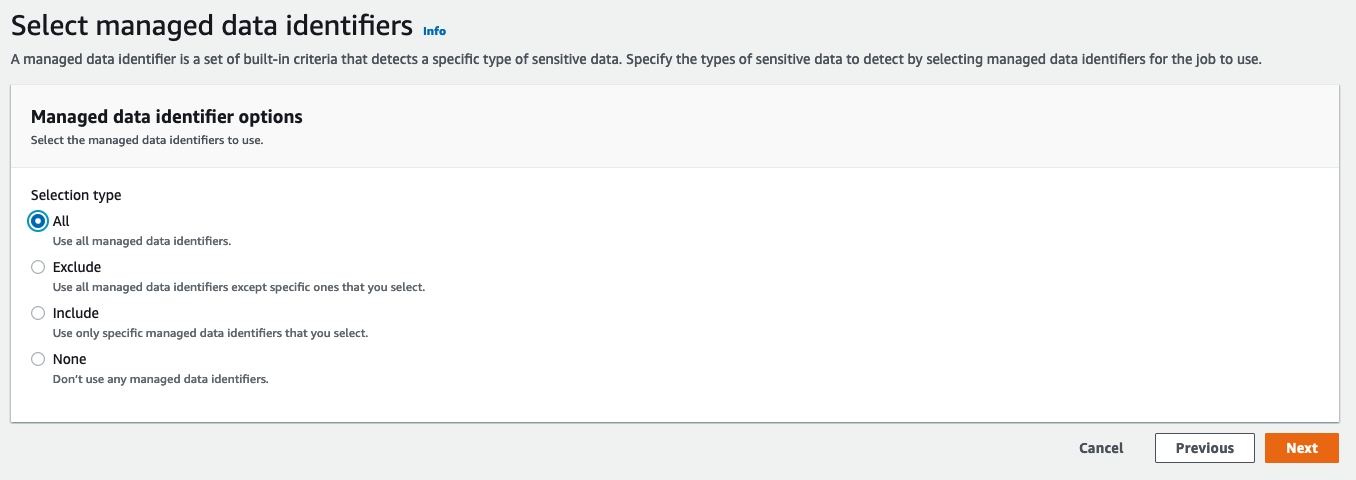Viewport: 1356px width, 480px height.
Task: Click the 'Exclude' option label text
Action: pyautogui.click(x=77, y=267)
